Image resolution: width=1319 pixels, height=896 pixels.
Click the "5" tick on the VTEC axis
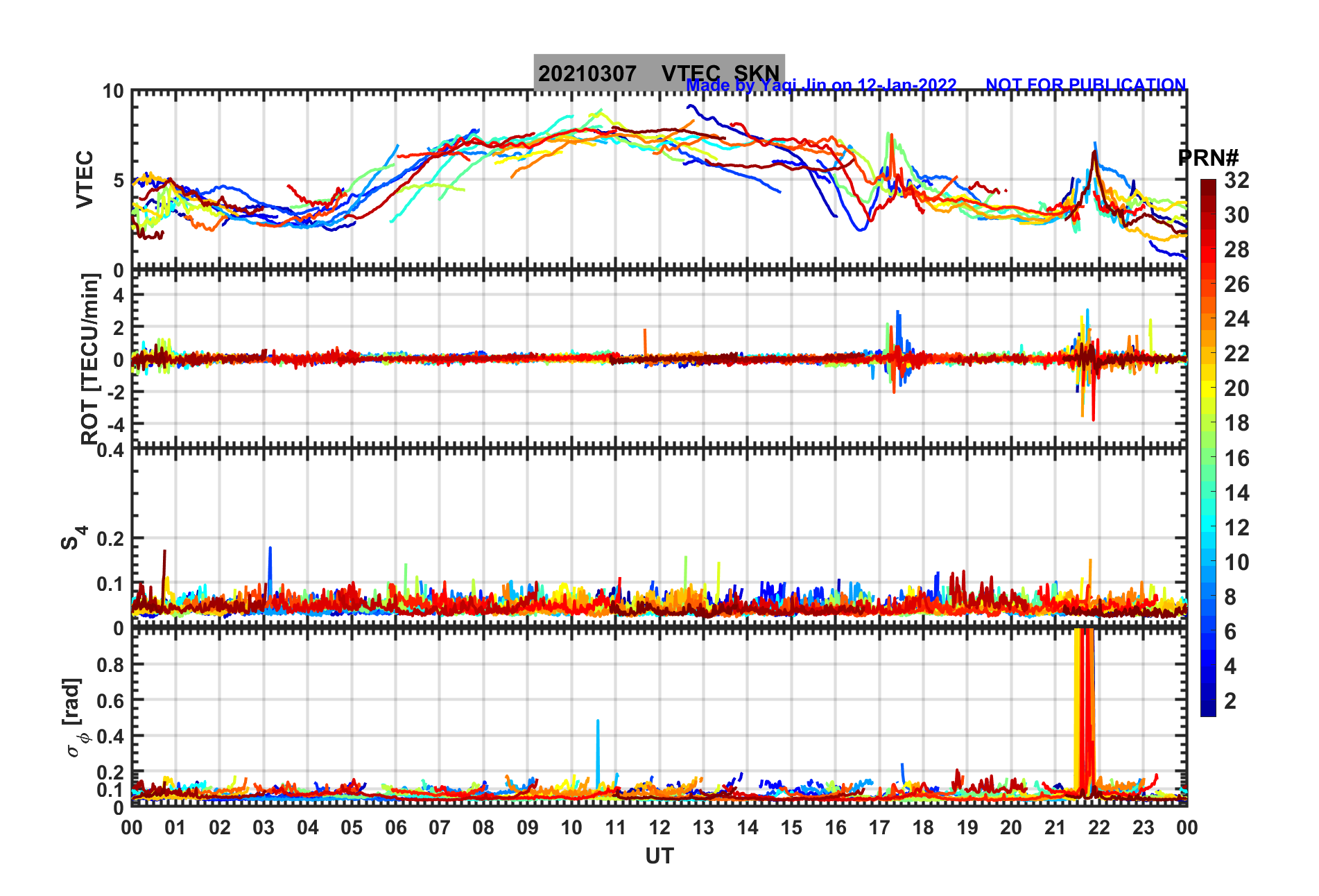(x=119, y=181)
